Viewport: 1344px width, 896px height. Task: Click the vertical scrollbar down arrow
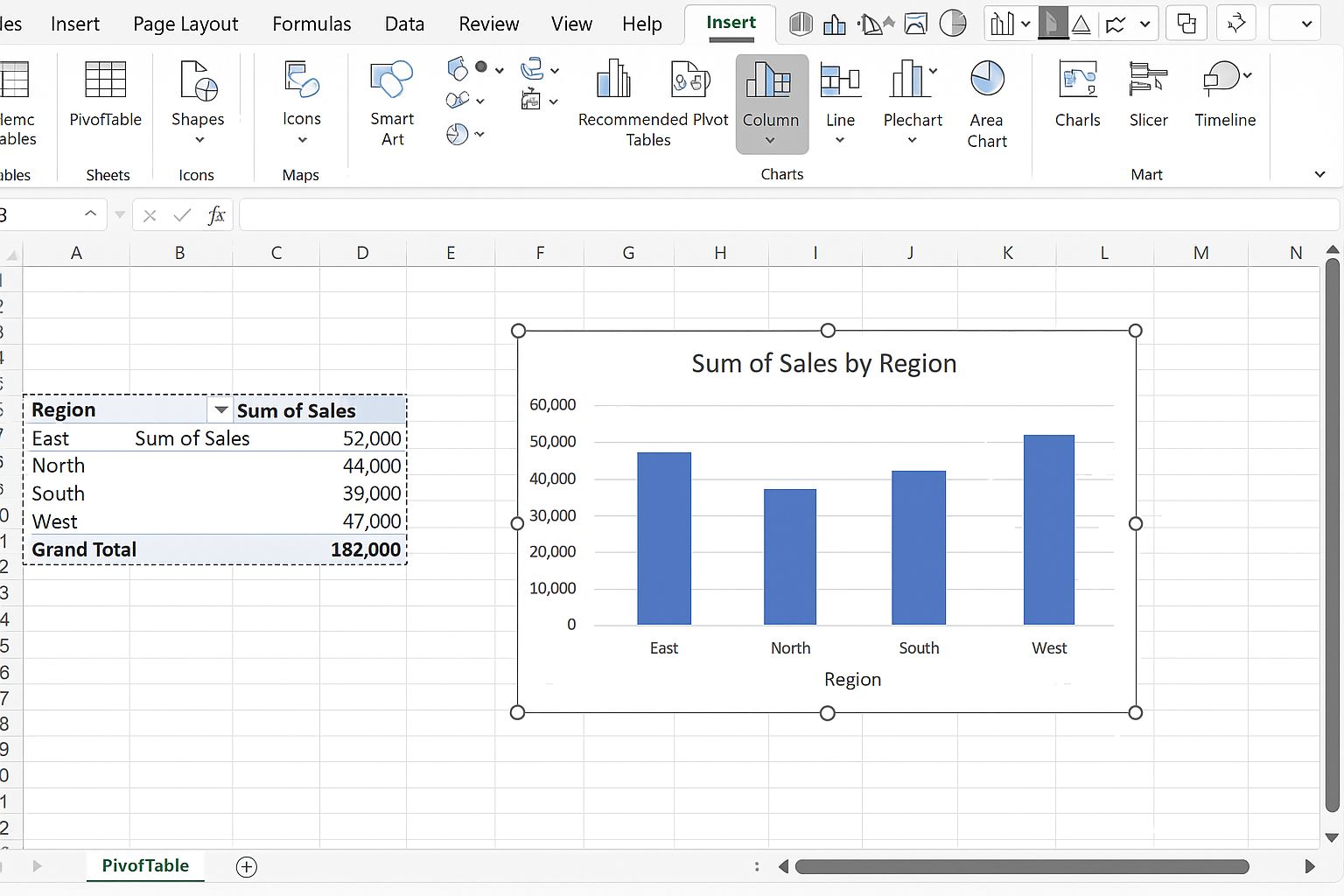point(1332,837)
